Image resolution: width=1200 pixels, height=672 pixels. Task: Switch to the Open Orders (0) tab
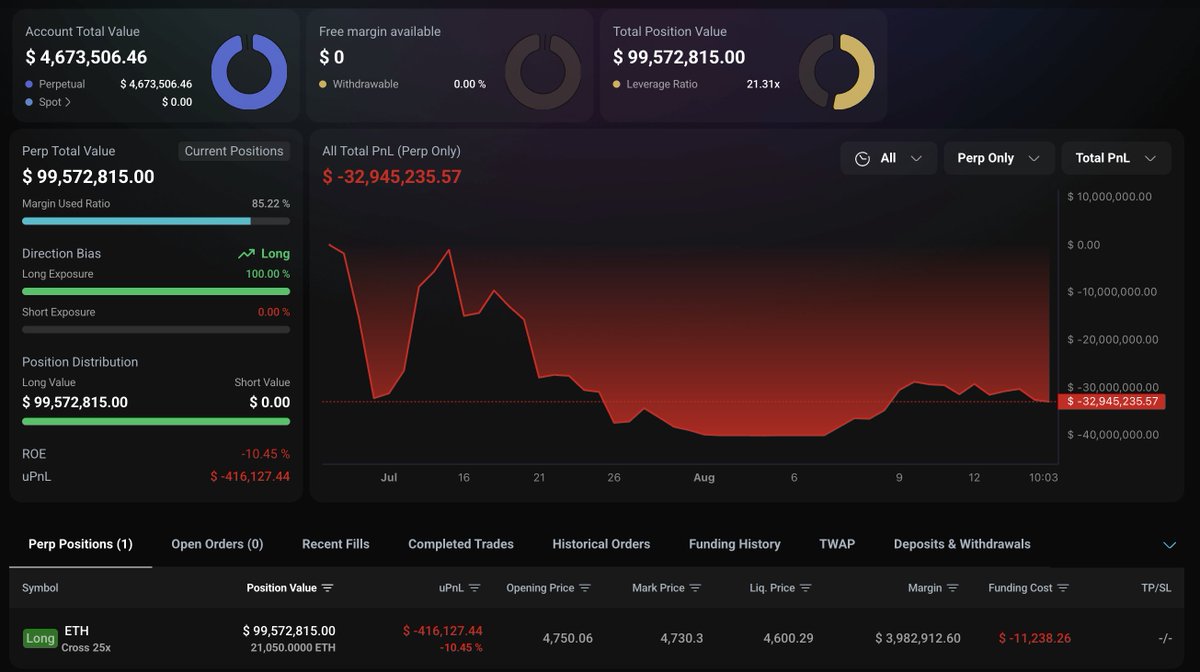[x=217, y=544]
